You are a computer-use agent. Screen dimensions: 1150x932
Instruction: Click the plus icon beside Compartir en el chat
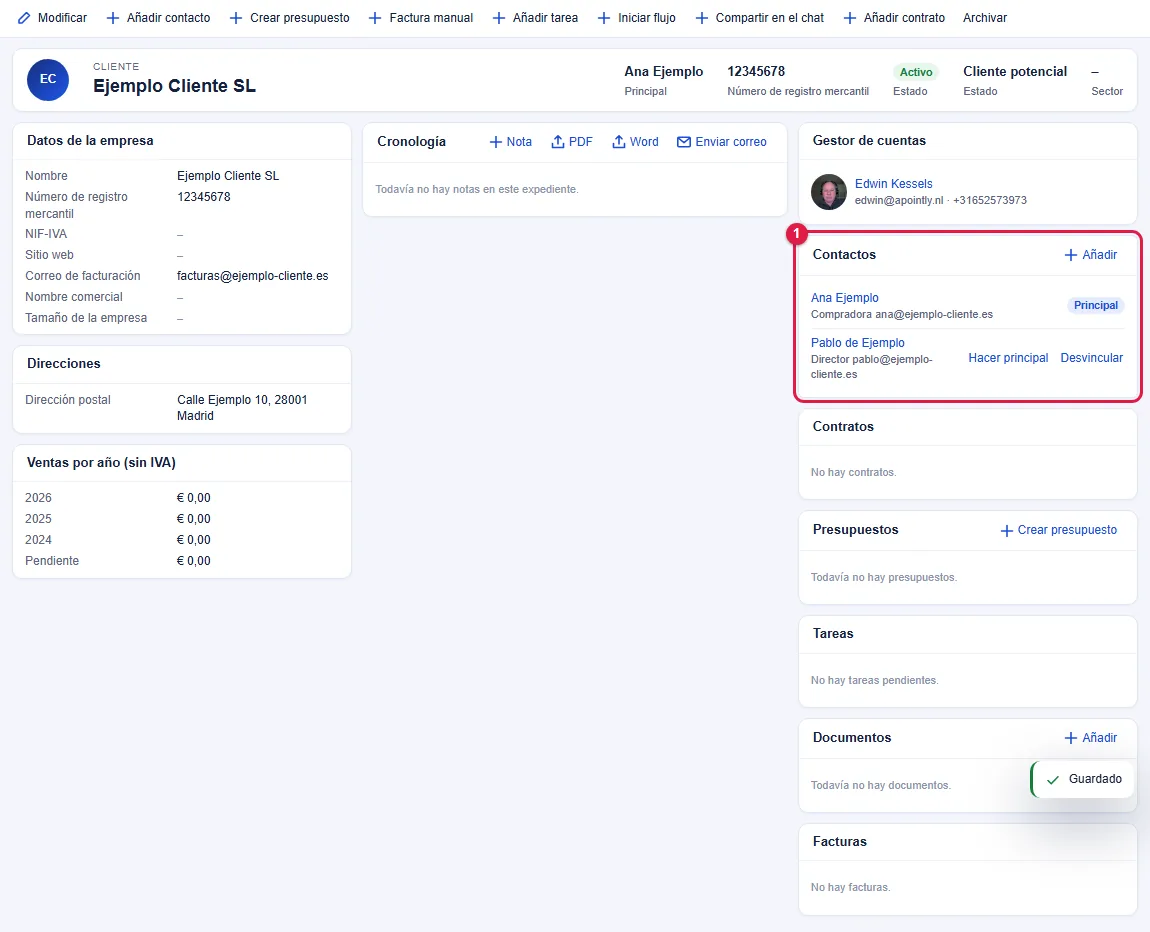pyautogui.click(x=702, y=18)
